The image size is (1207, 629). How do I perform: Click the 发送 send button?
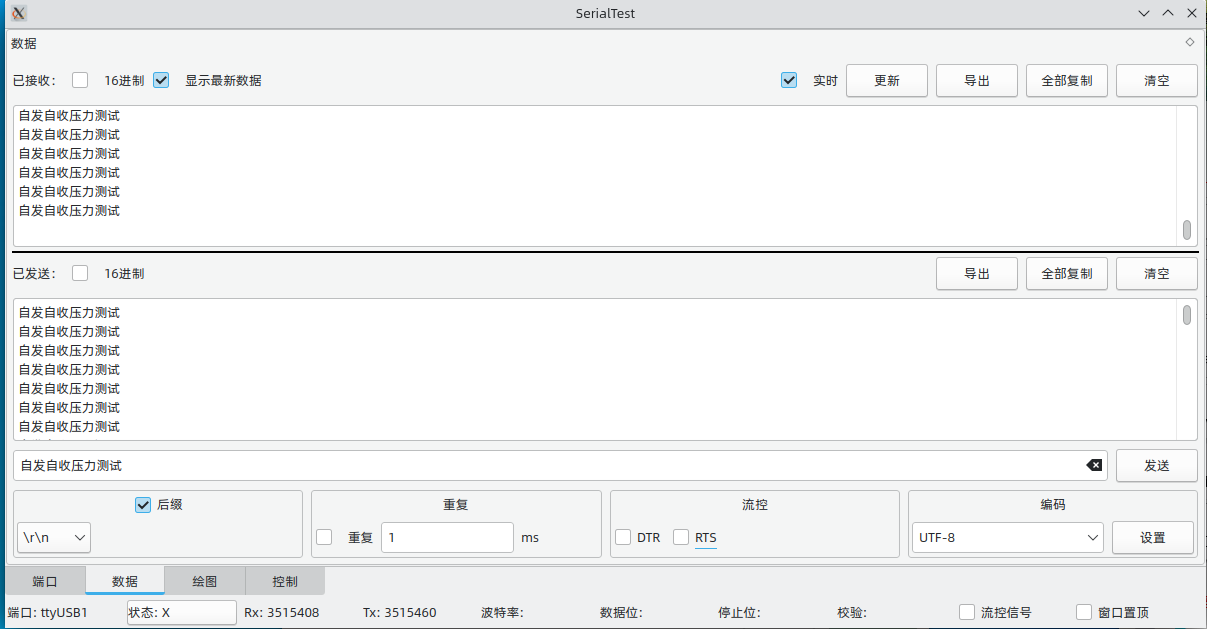(1157, 465)
